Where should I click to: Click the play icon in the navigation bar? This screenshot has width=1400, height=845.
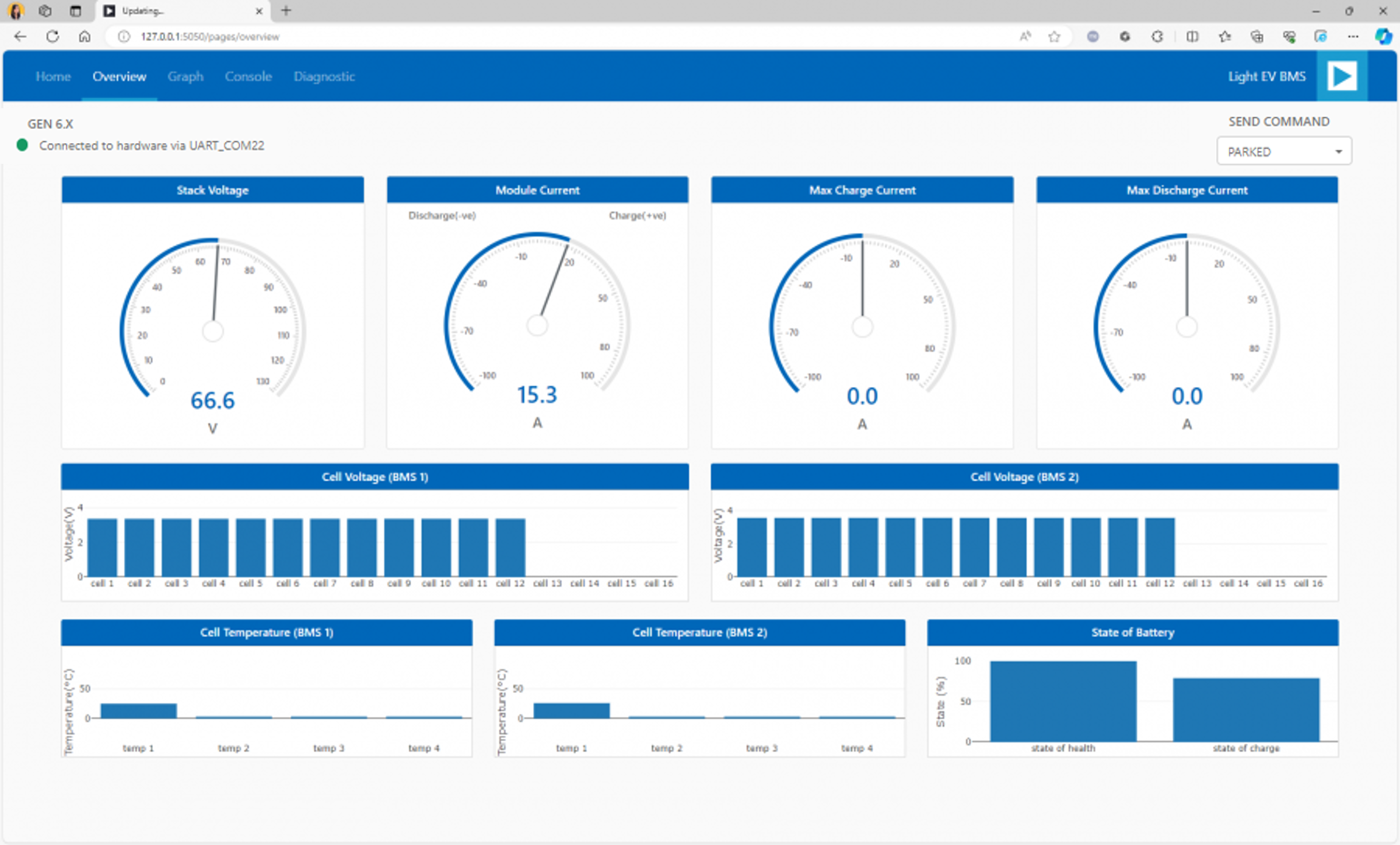coord(1342,75)
